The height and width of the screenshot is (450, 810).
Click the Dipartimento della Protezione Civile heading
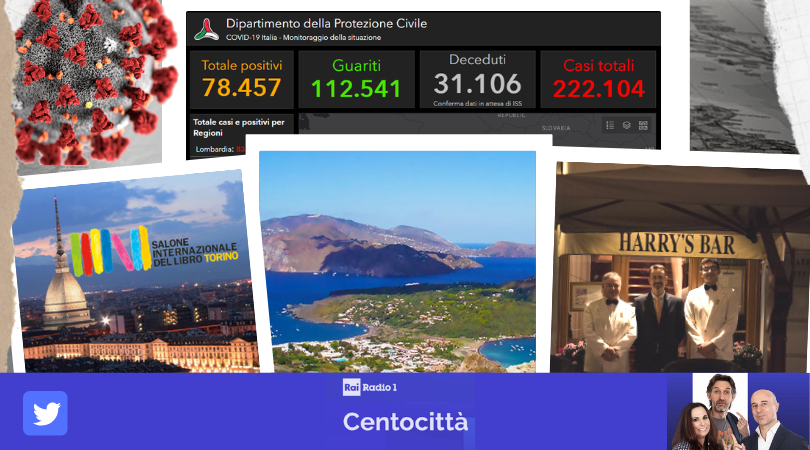326,23
